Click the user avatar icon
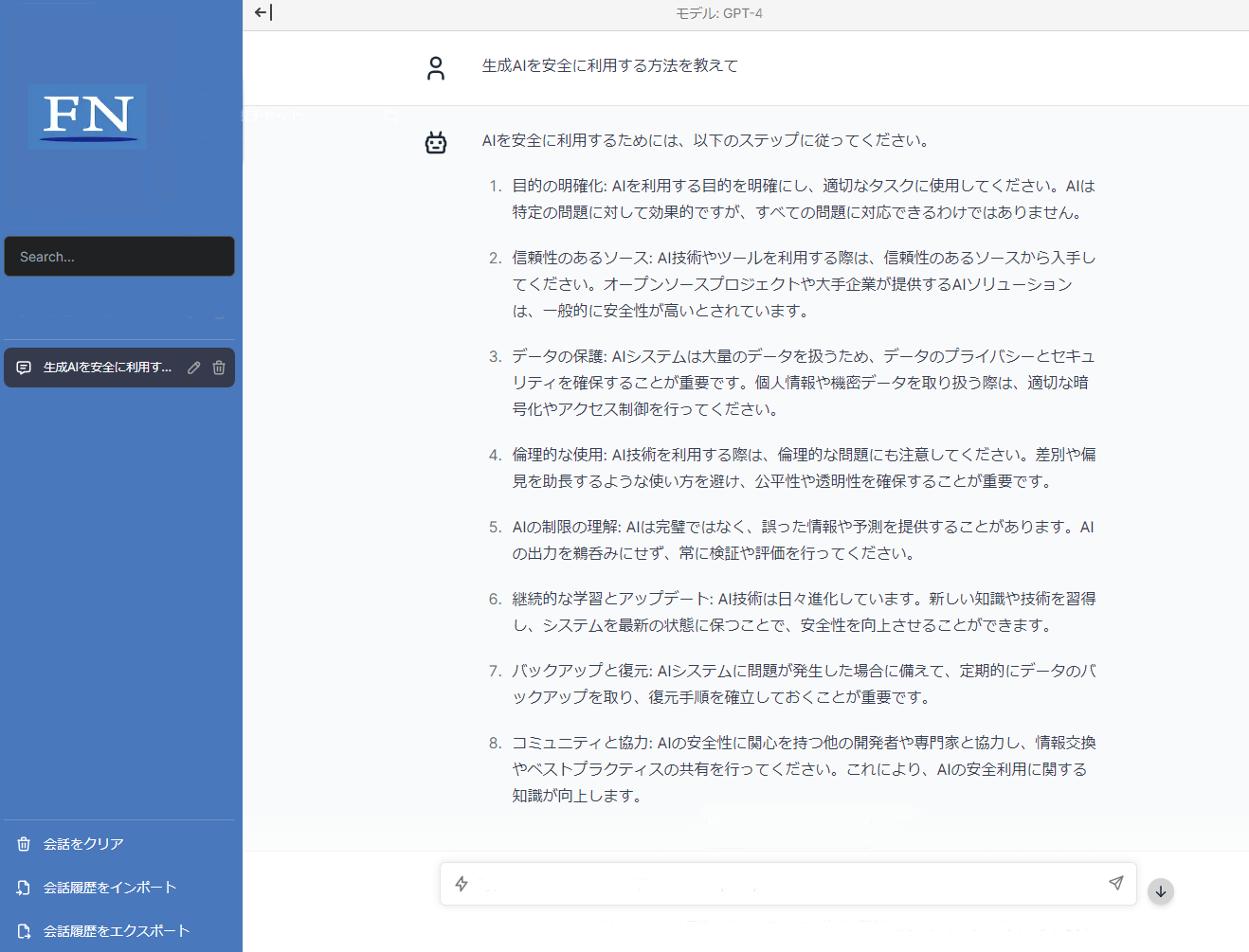This screenshot has width=1249, height=952. coord(436,68)
